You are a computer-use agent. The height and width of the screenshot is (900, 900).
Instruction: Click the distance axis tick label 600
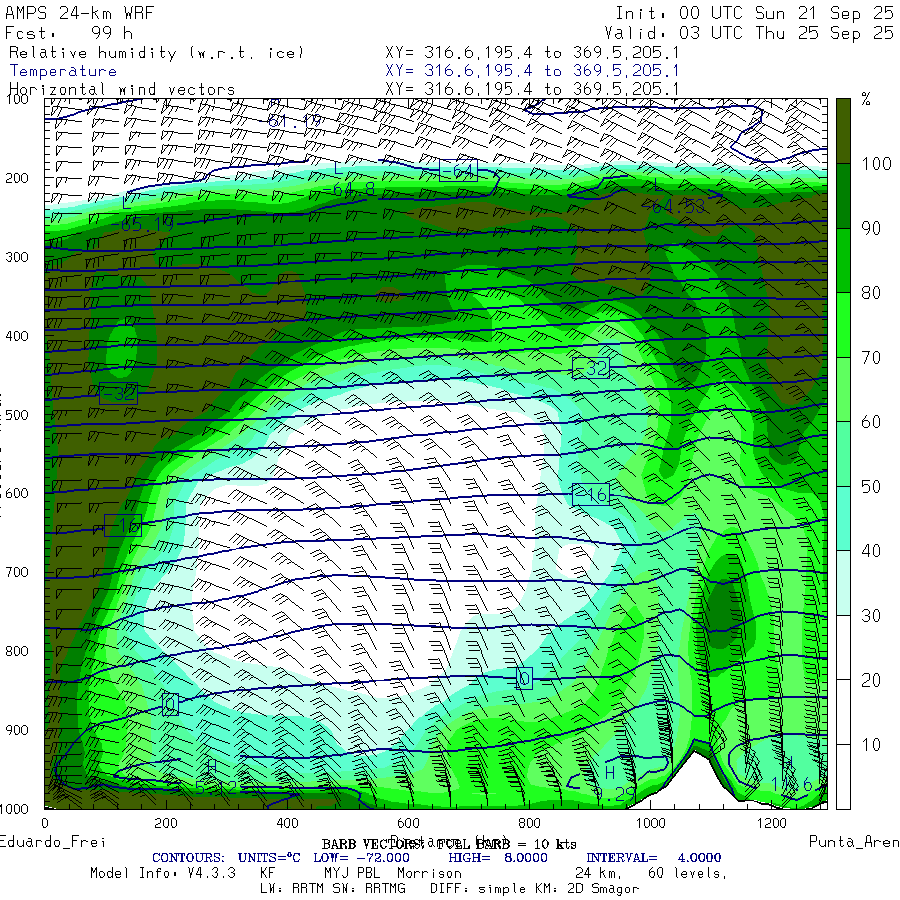coord(408,823)
